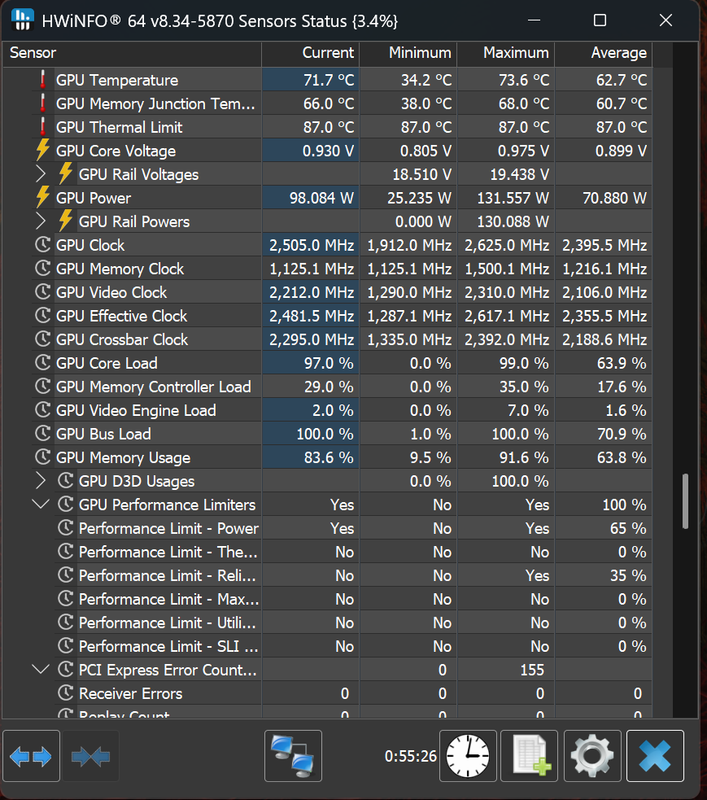Click GPU Bus Load current 100.0 %

pos(325,434)
